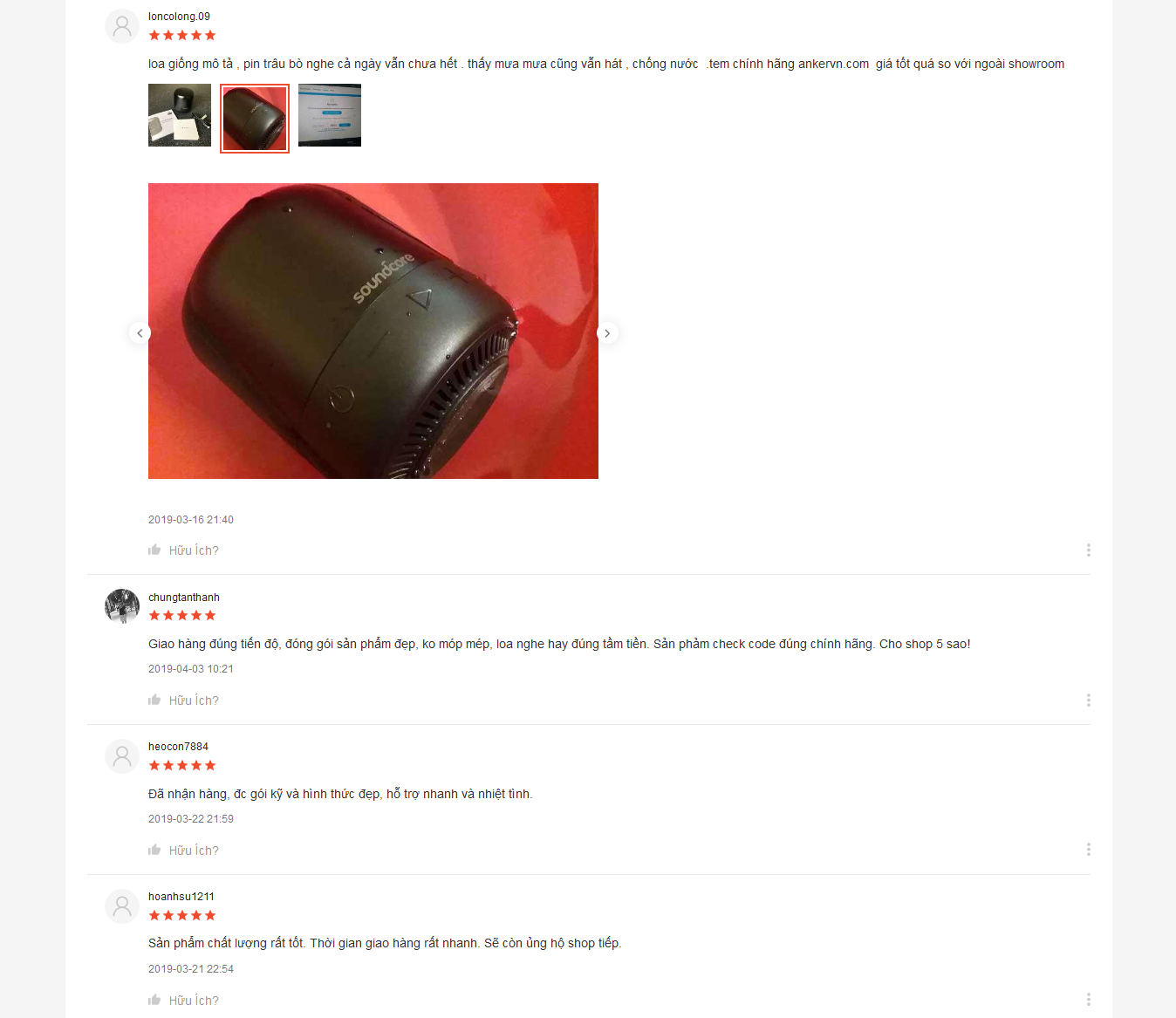Select first thumbnail showing speaker with box
Screen dimensions: 1176x1018
pos(180,115)
